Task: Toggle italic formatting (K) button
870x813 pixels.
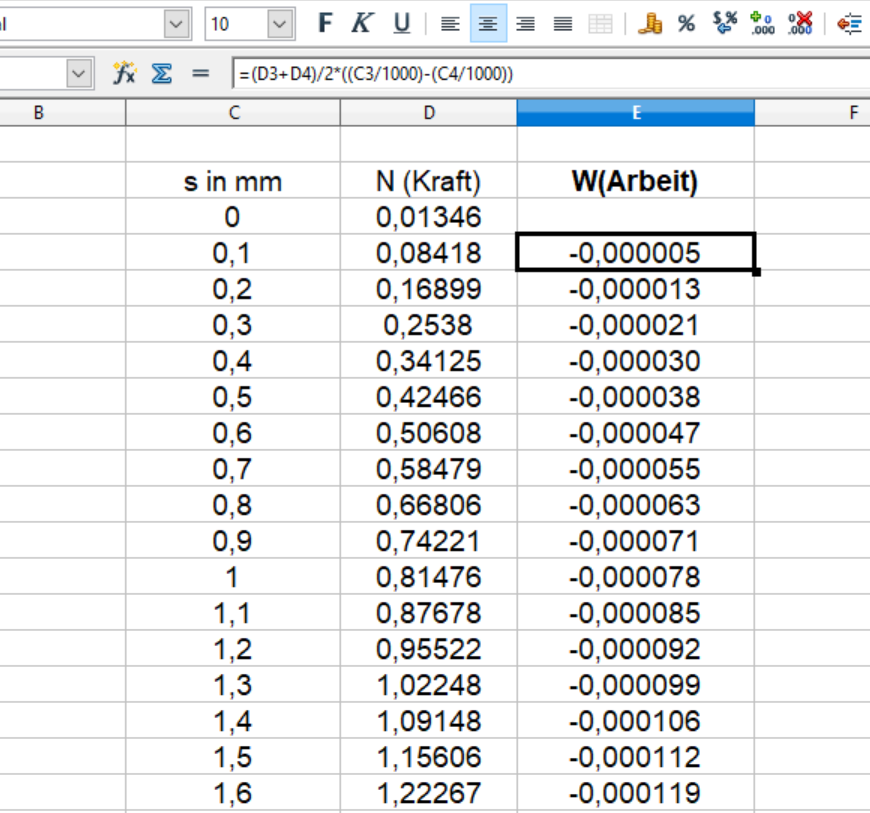Action: (362, 24)
